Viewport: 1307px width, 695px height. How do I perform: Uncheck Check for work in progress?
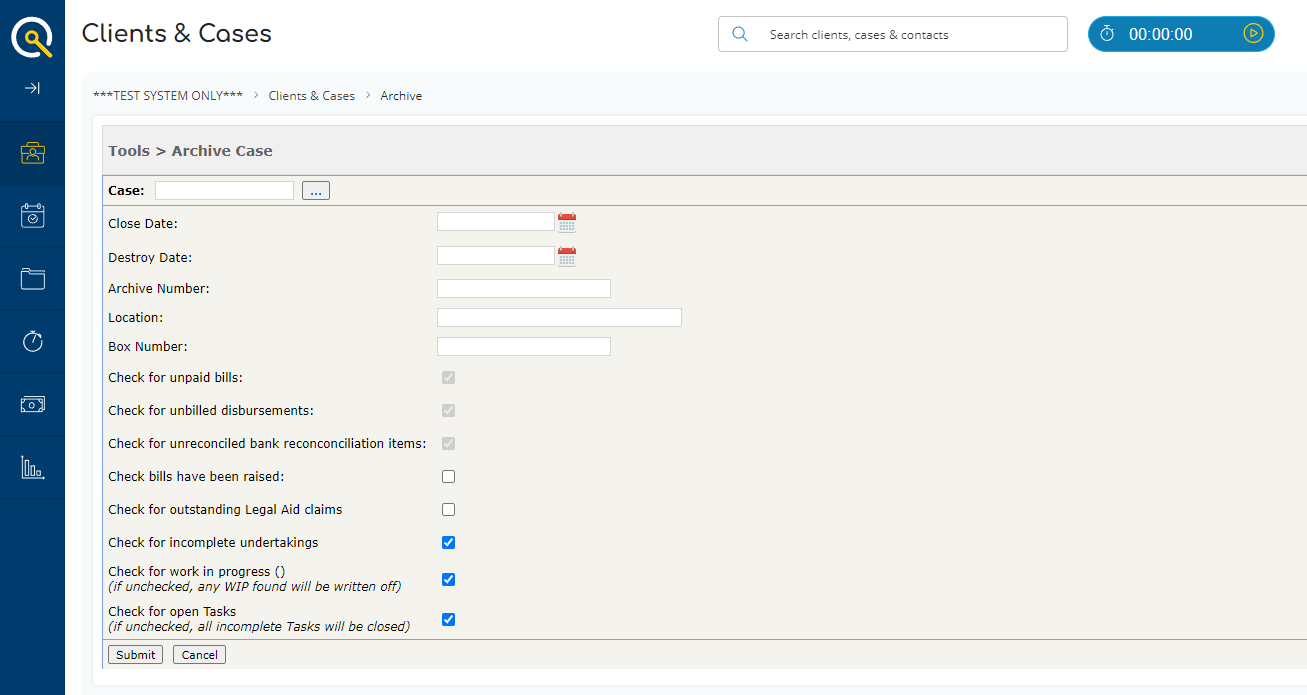click(x=448, y=579)
